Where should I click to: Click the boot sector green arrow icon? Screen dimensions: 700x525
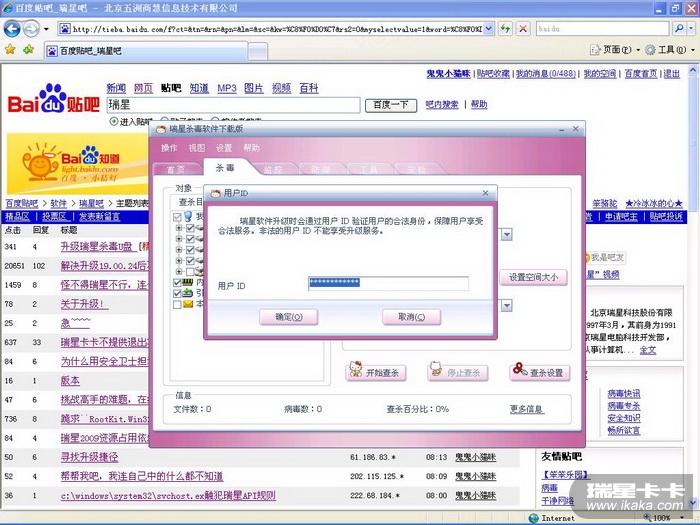pos(188,293)
